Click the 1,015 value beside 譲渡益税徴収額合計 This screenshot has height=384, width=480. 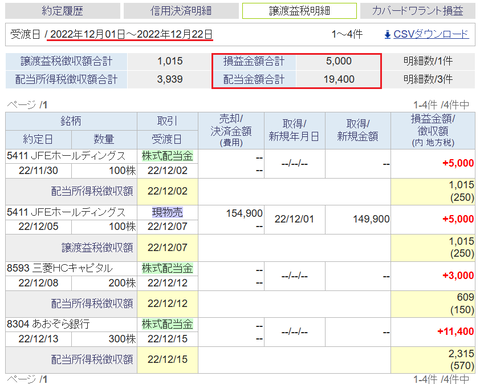tap(170, 61)
